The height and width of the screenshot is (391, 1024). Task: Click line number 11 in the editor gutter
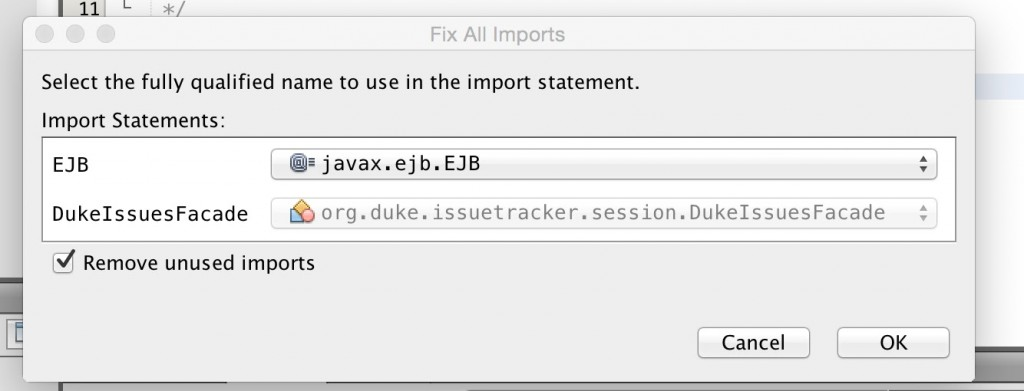tap(88, 8)
